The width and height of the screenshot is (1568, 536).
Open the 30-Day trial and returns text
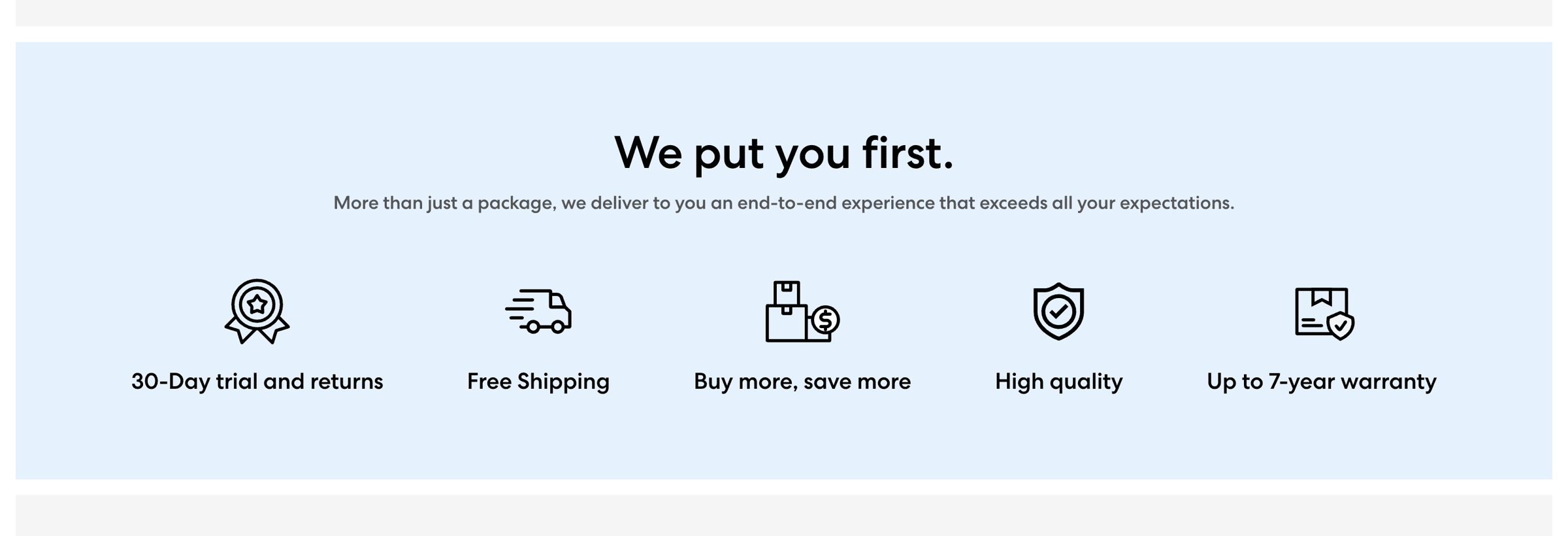pyautogui.click(x=257, y=381)
